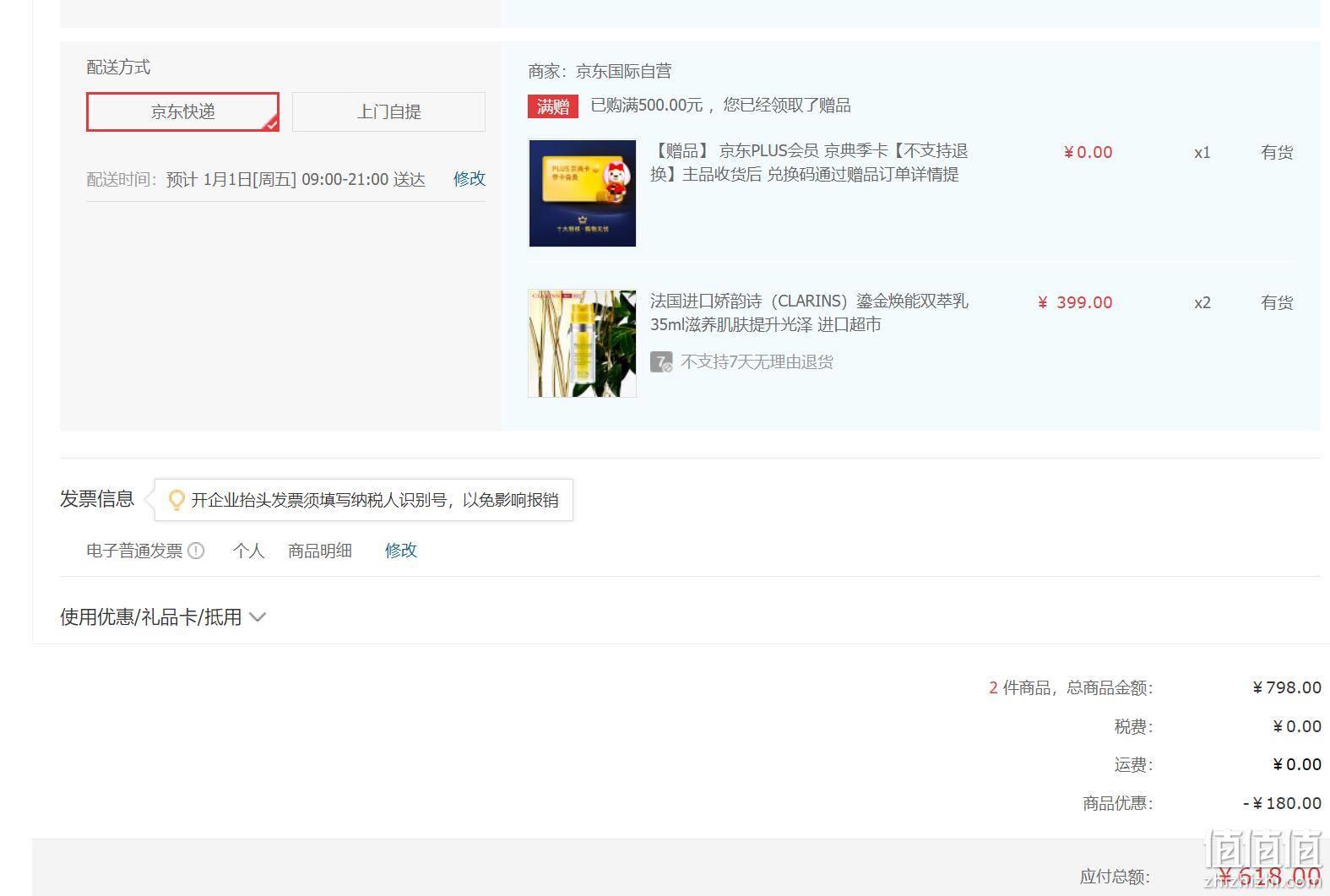
Task: Click the 配送方式 section heading
Action: 118,68
